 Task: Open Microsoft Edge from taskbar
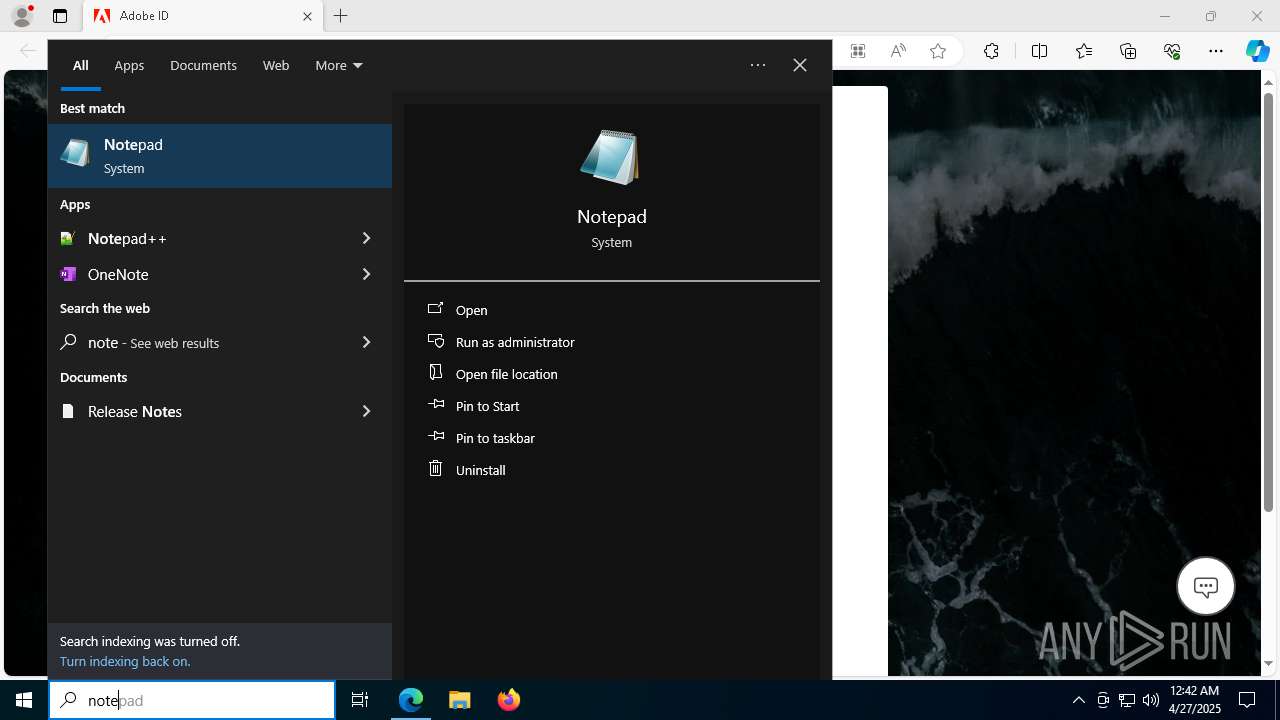[411, 700]
